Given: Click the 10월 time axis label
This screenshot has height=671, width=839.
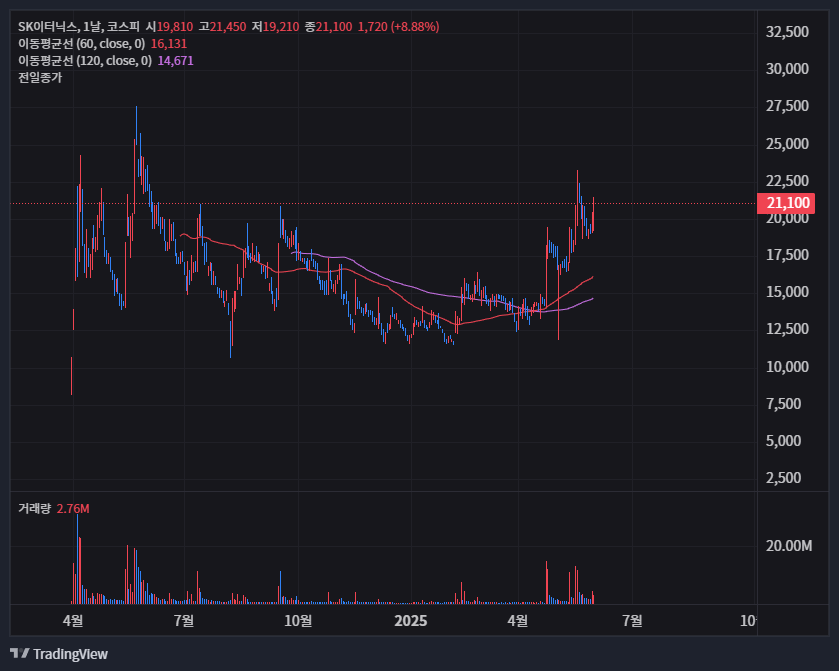Looking at the screenshot, I should pyautogui.click(x=298, y=621).
